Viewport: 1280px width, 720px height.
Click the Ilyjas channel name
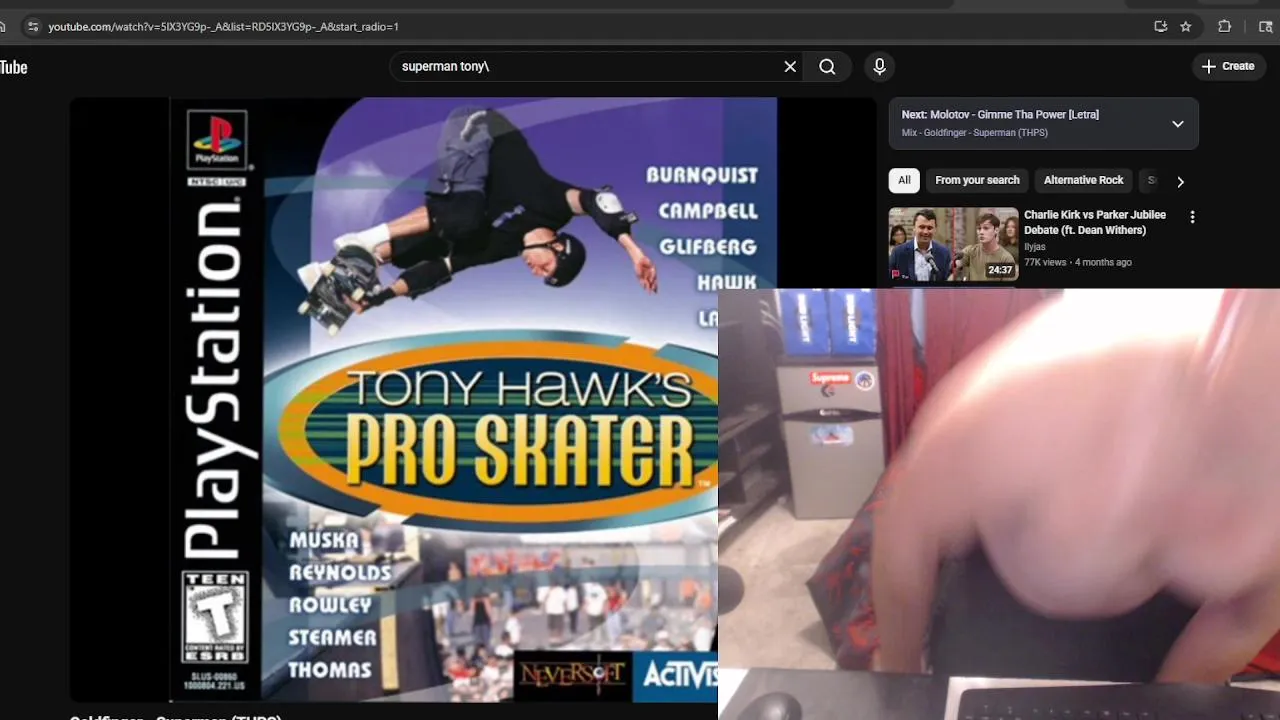coord(1035,247)
